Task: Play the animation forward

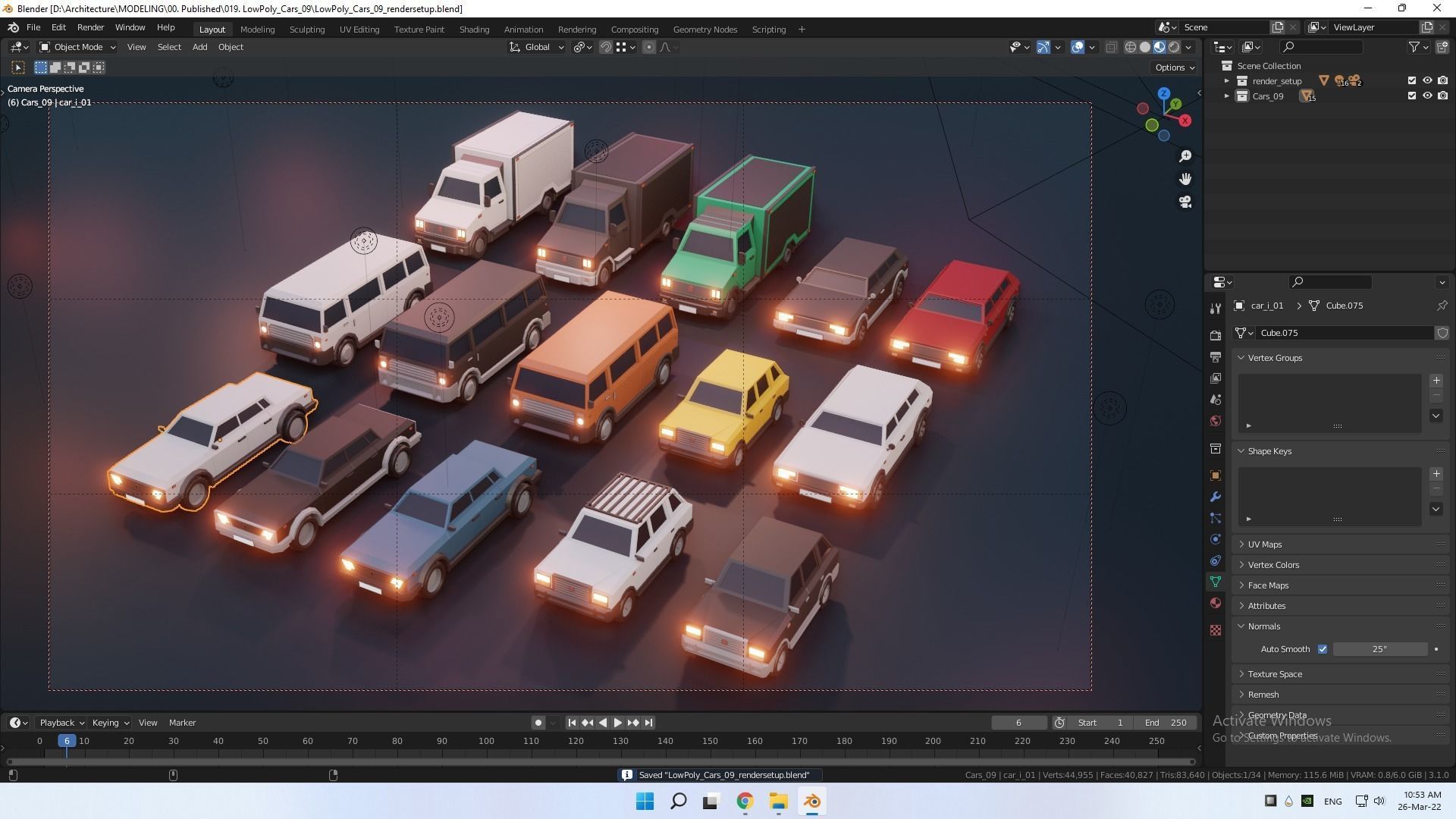Action: pos(617,723)
